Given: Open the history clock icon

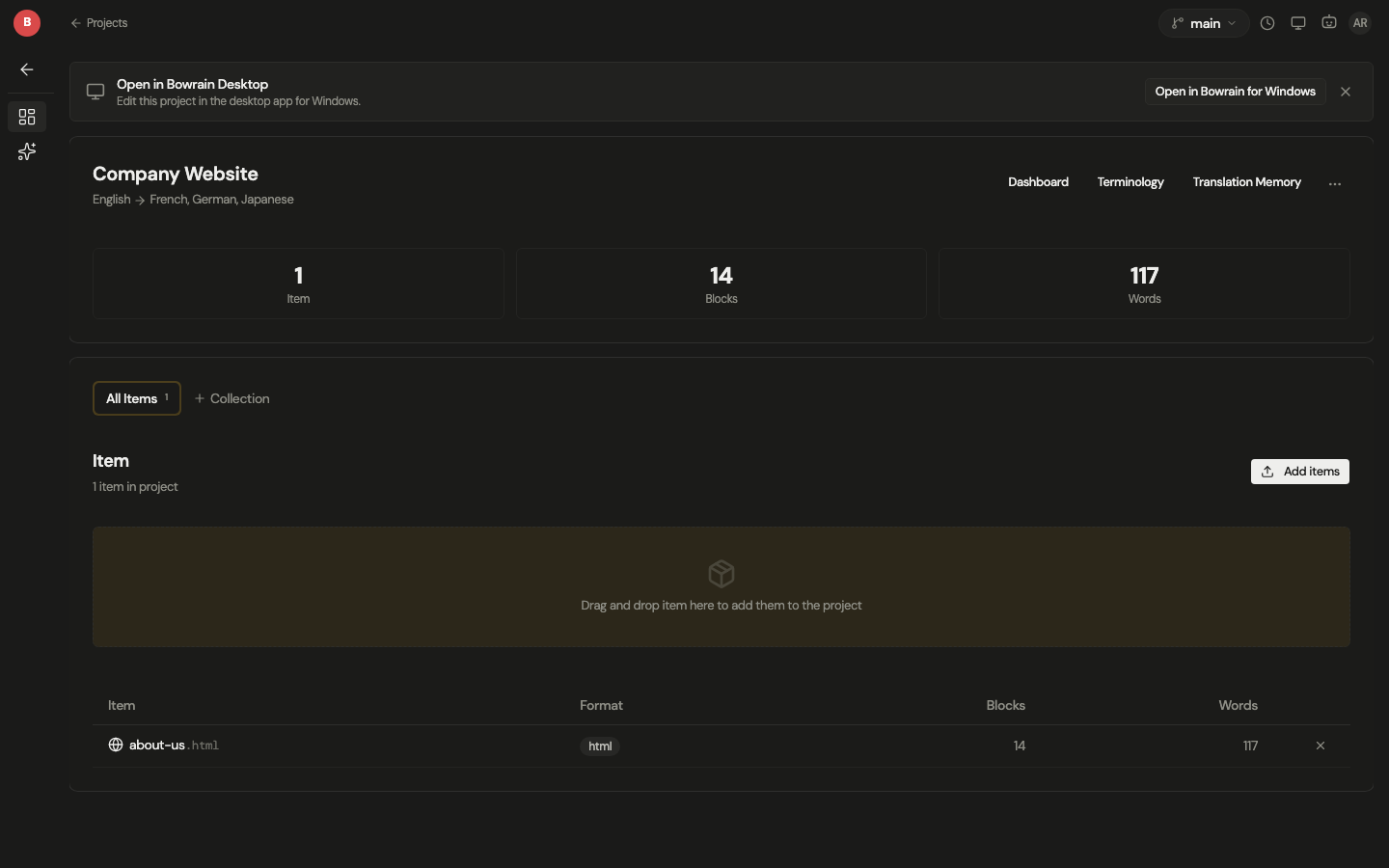Looking at the screenshot, I should click(1267, 23).
